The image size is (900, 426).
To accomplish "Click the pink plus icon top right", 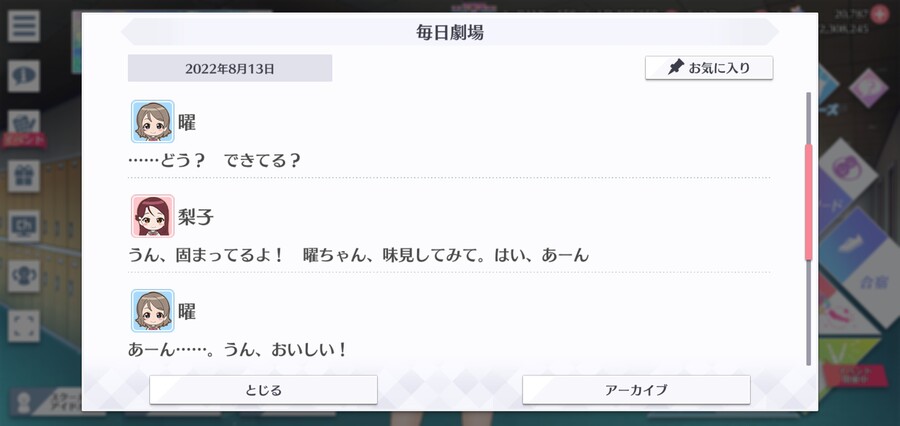I will coord(879,14).
